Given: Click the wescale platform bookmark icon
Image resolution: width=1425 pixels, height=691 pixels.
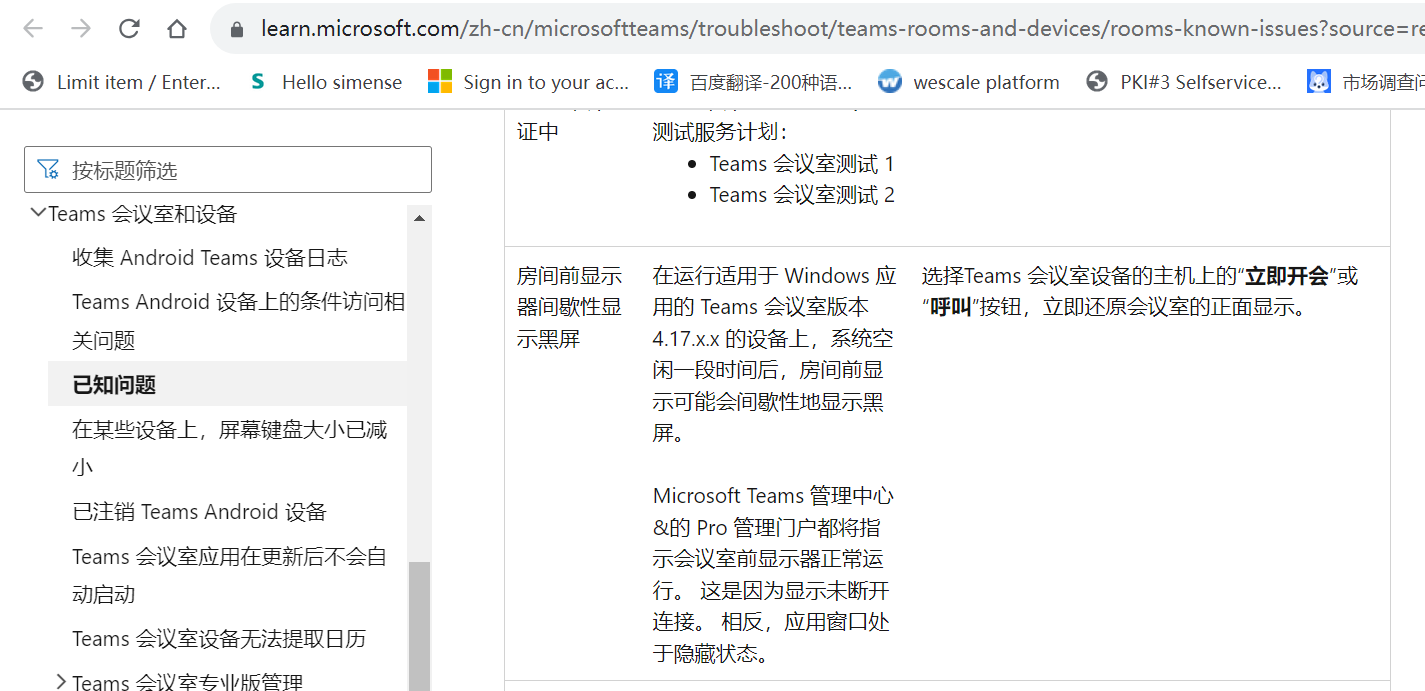Looking at the screenshot, I should (889, 82).
